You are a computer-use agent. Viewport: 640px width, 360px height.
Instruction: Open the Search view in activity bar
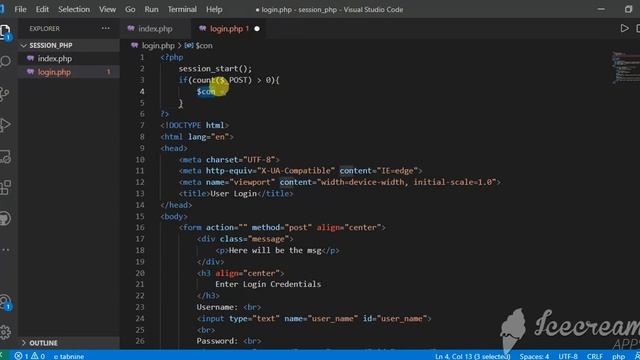click(5, 62)
